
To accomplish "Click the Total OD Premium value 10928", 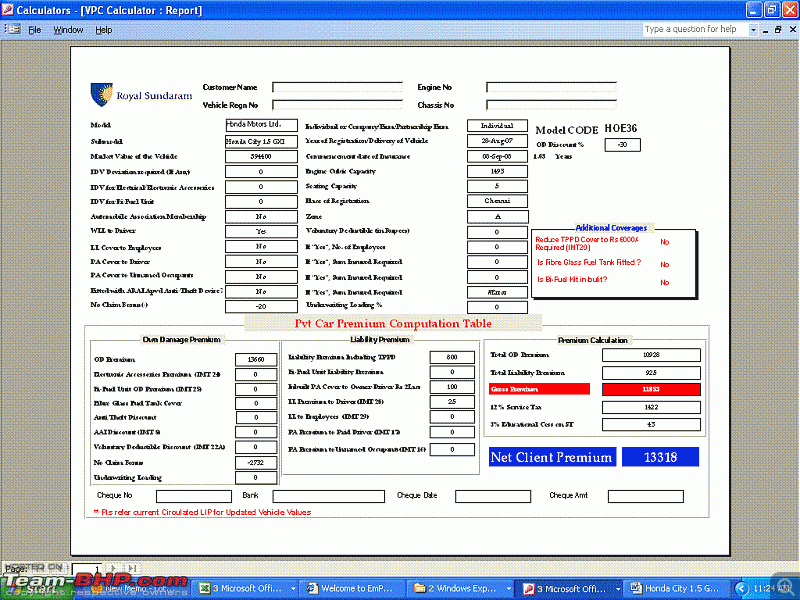I will 652,355.
